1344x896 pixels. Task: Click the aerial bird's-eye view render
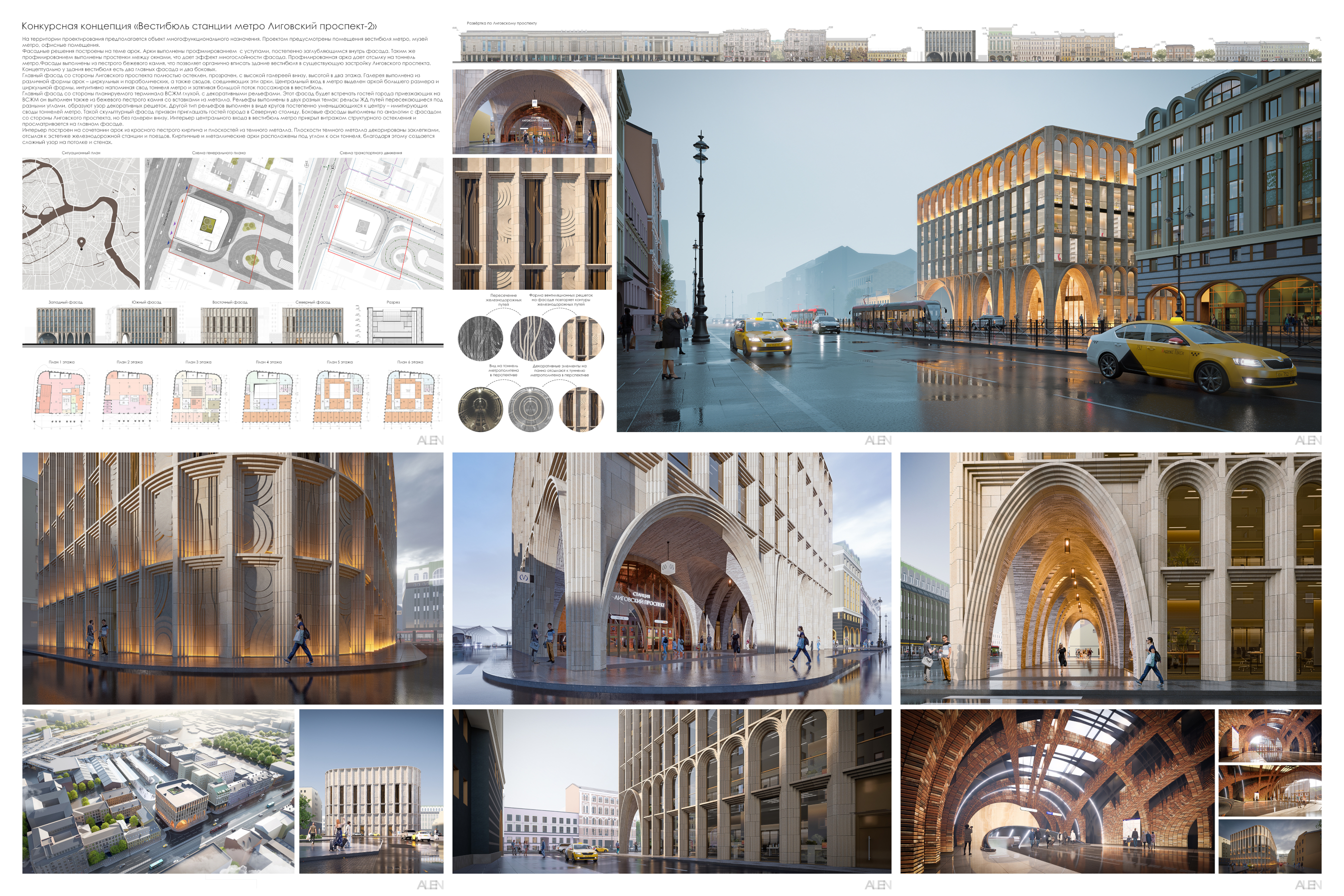[x=158, y=791]
